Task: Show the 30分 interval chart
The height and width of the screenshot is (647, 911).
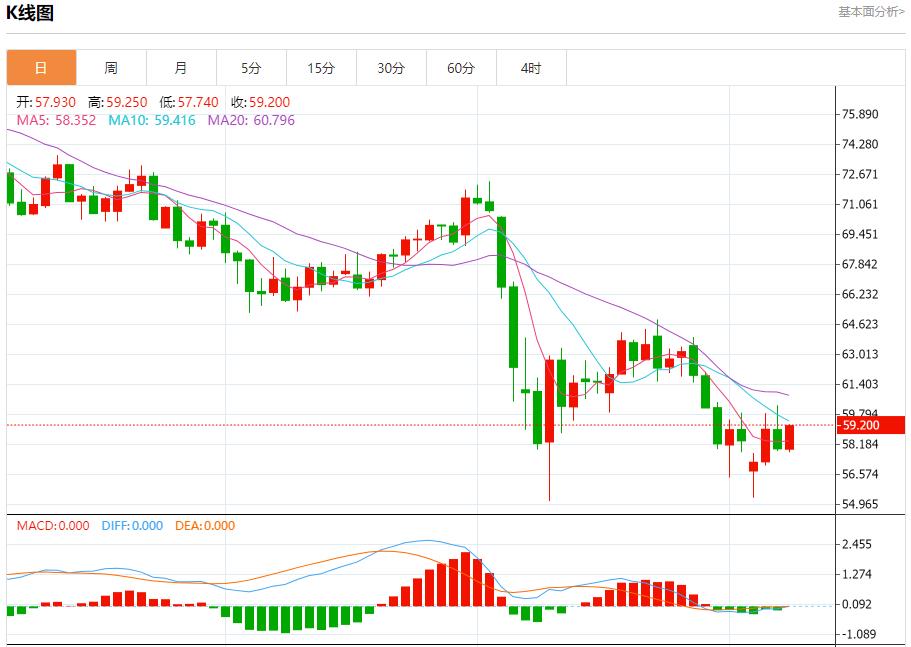Action: click(391, 68)
